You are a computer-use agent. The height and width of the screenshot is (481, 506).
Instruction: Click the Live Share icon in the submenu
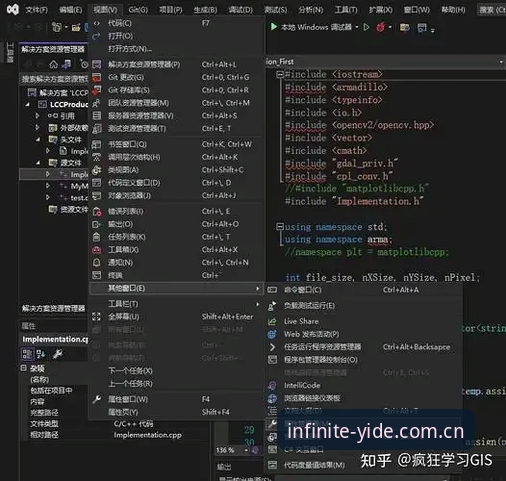(x=272, y=321)
